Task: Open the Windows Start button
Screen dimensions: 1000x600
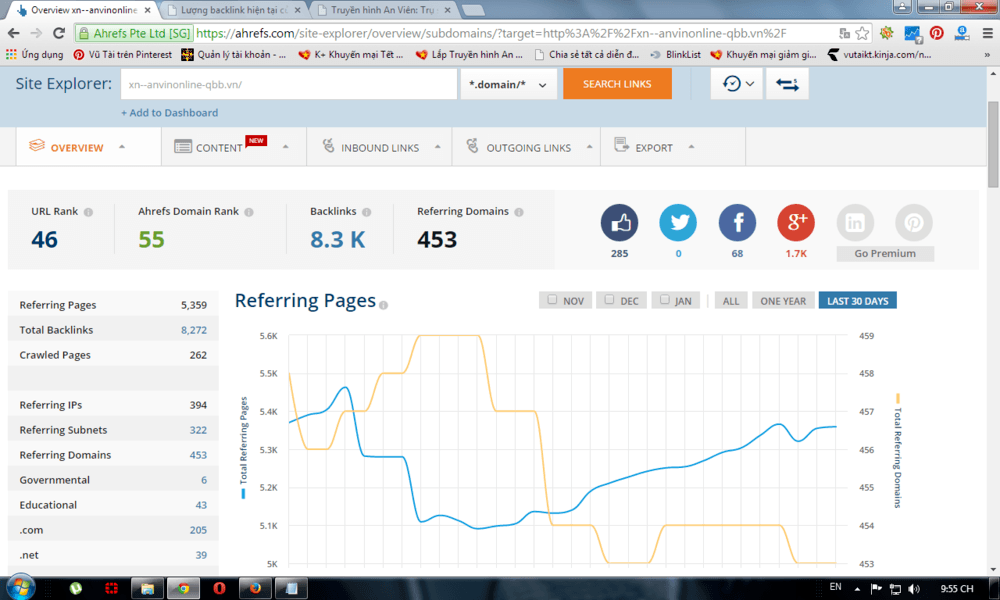Action: click(x=20, y=587)
